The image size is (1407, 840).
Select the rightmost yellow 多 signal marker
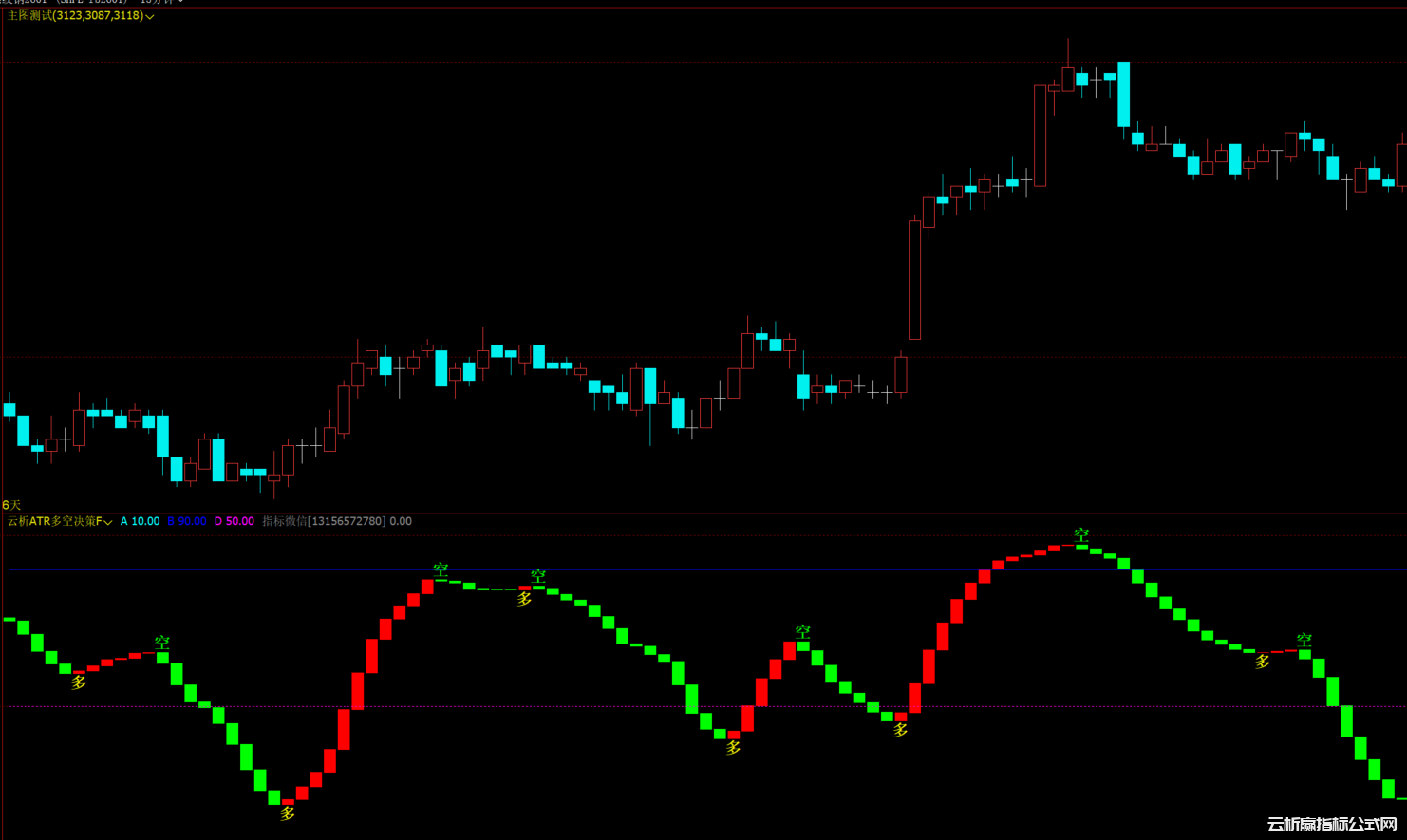(x=1263, y=662)
